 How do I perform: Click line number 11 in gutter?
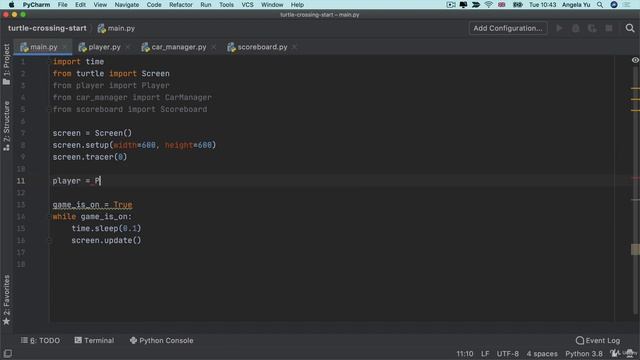click(x=21, y=181)
